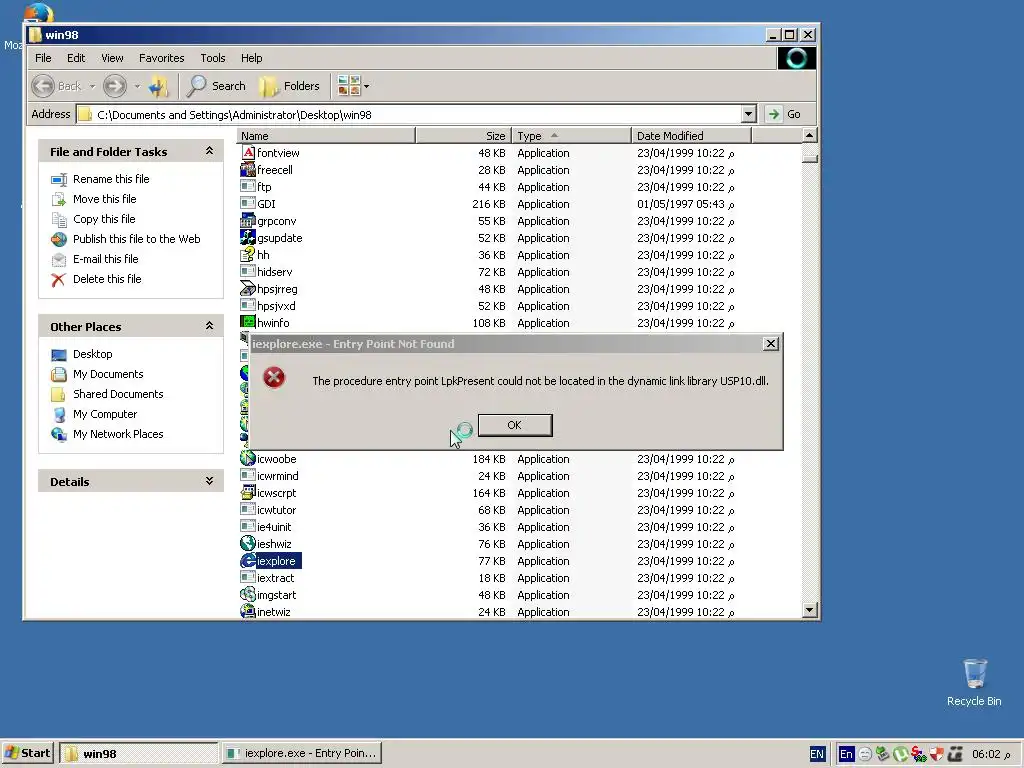Open the Edit menu
The height and width of the screenshot is (768, 1024).
click(76, 58)
